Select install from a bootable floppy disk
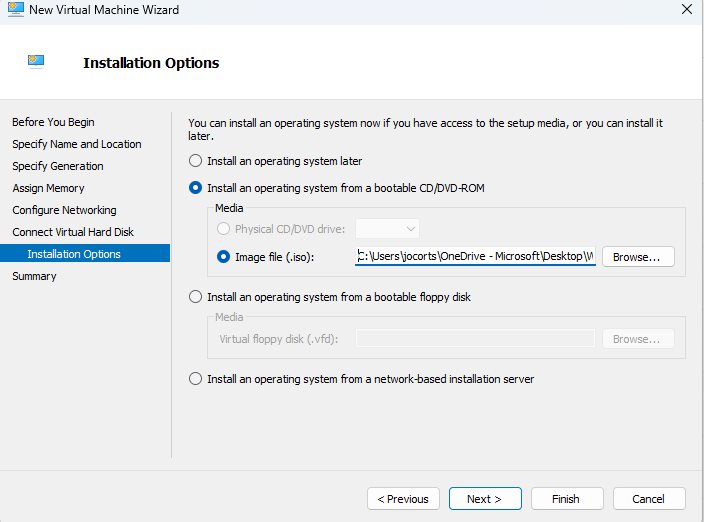Screen dimensions: 704x522 coord(195,297)
